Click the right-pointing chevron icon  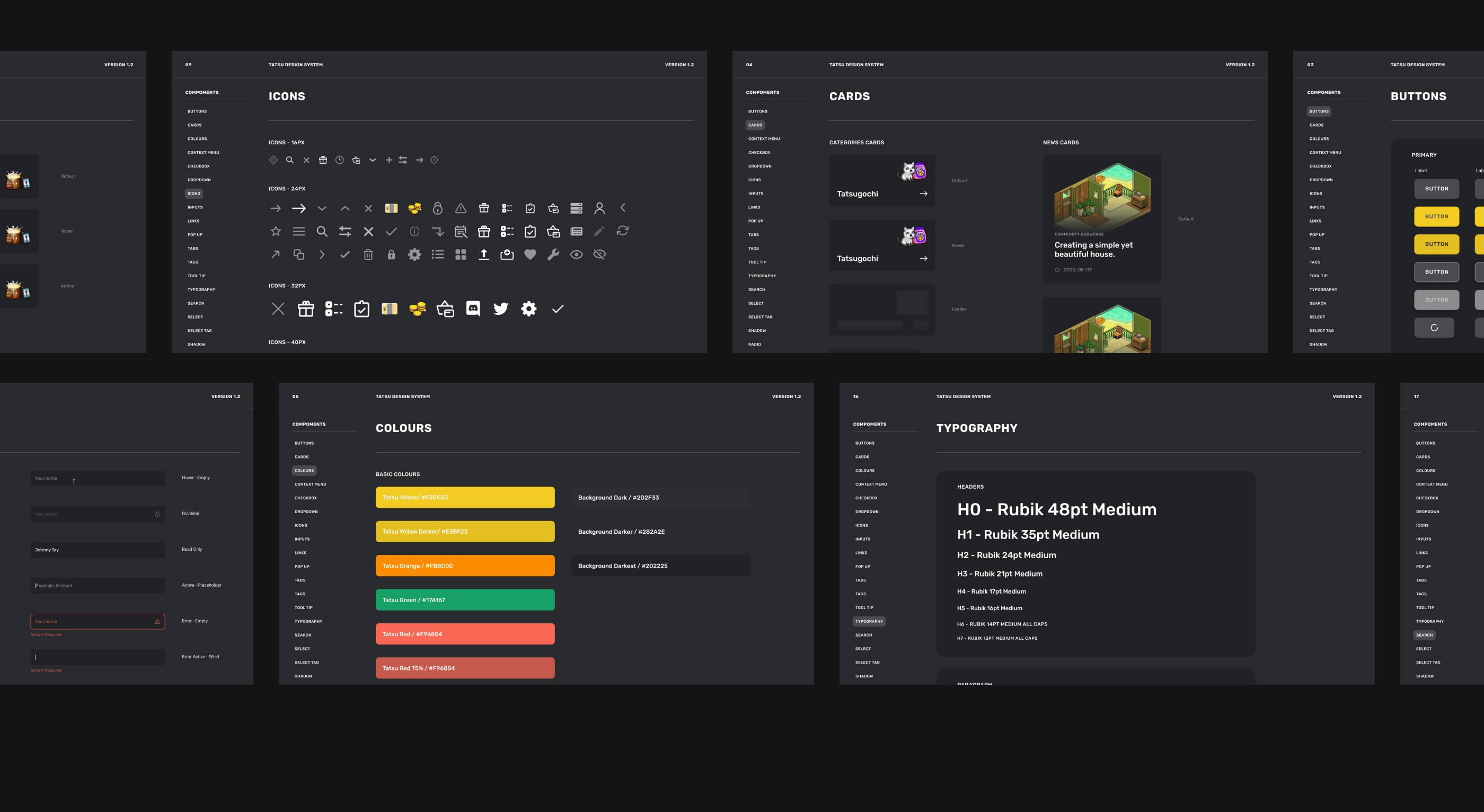(x=322, y=255)
